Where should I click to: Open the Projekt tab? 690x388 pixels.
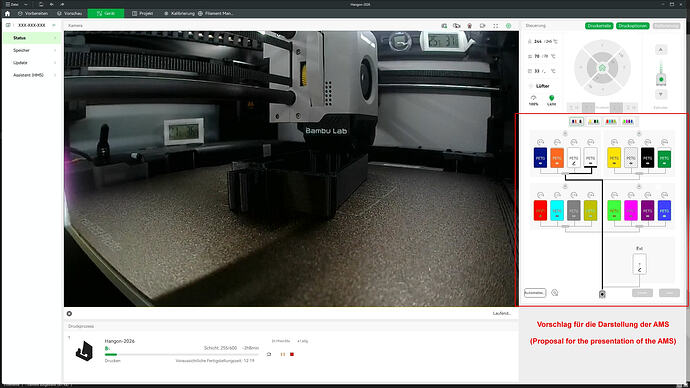(143, 13)
